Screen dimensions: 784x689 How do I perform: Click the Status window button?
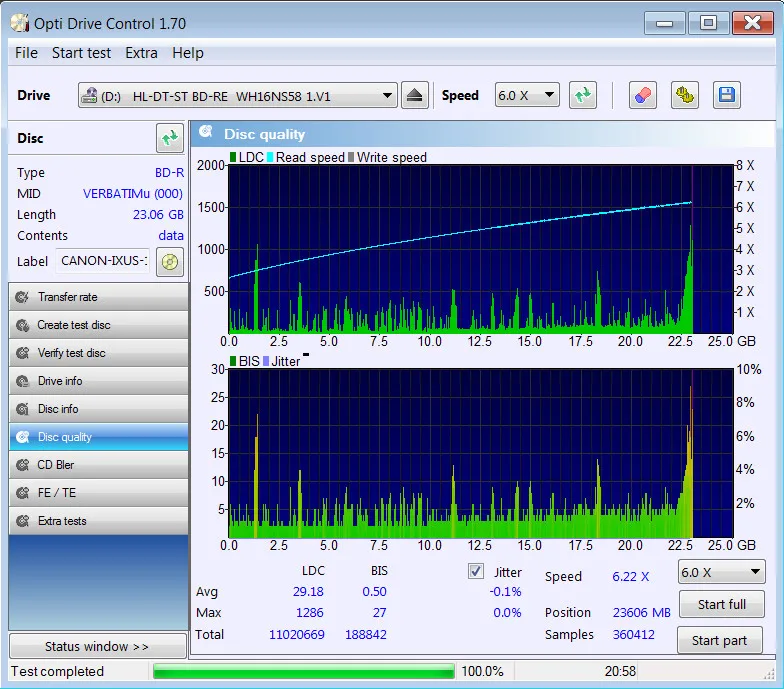coord(97,647)
